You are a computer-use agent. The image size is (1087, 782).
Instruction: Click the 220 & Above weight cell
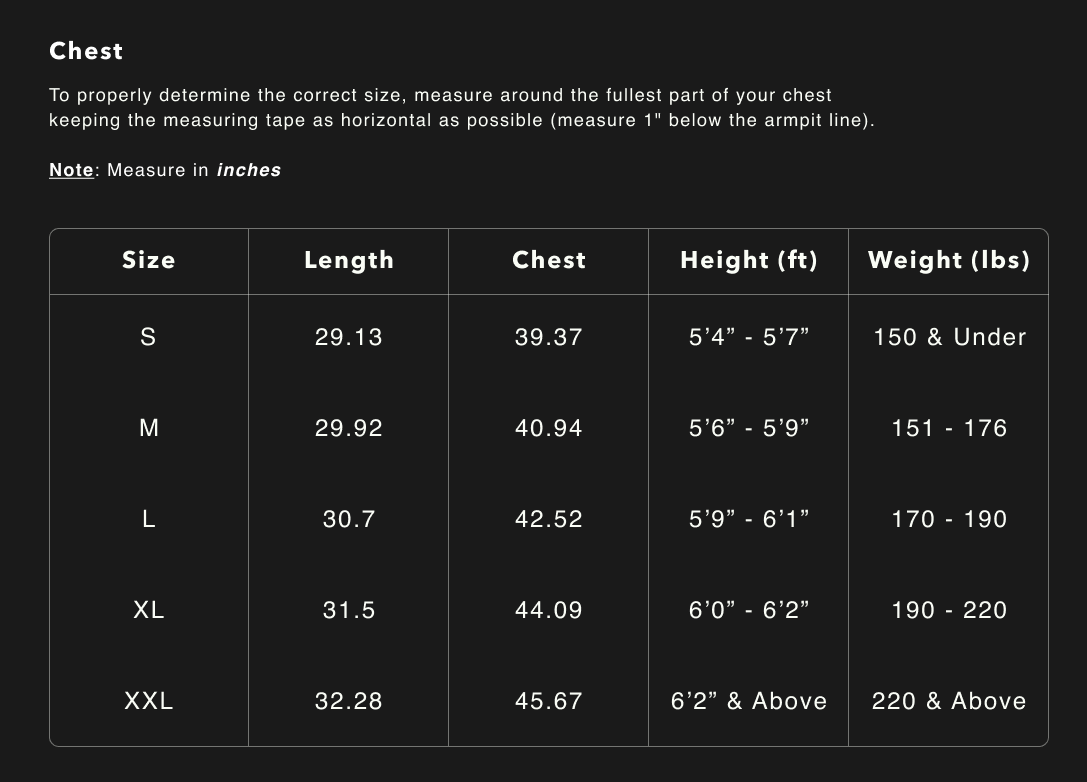pyautogui.click(x=949, y=701)
